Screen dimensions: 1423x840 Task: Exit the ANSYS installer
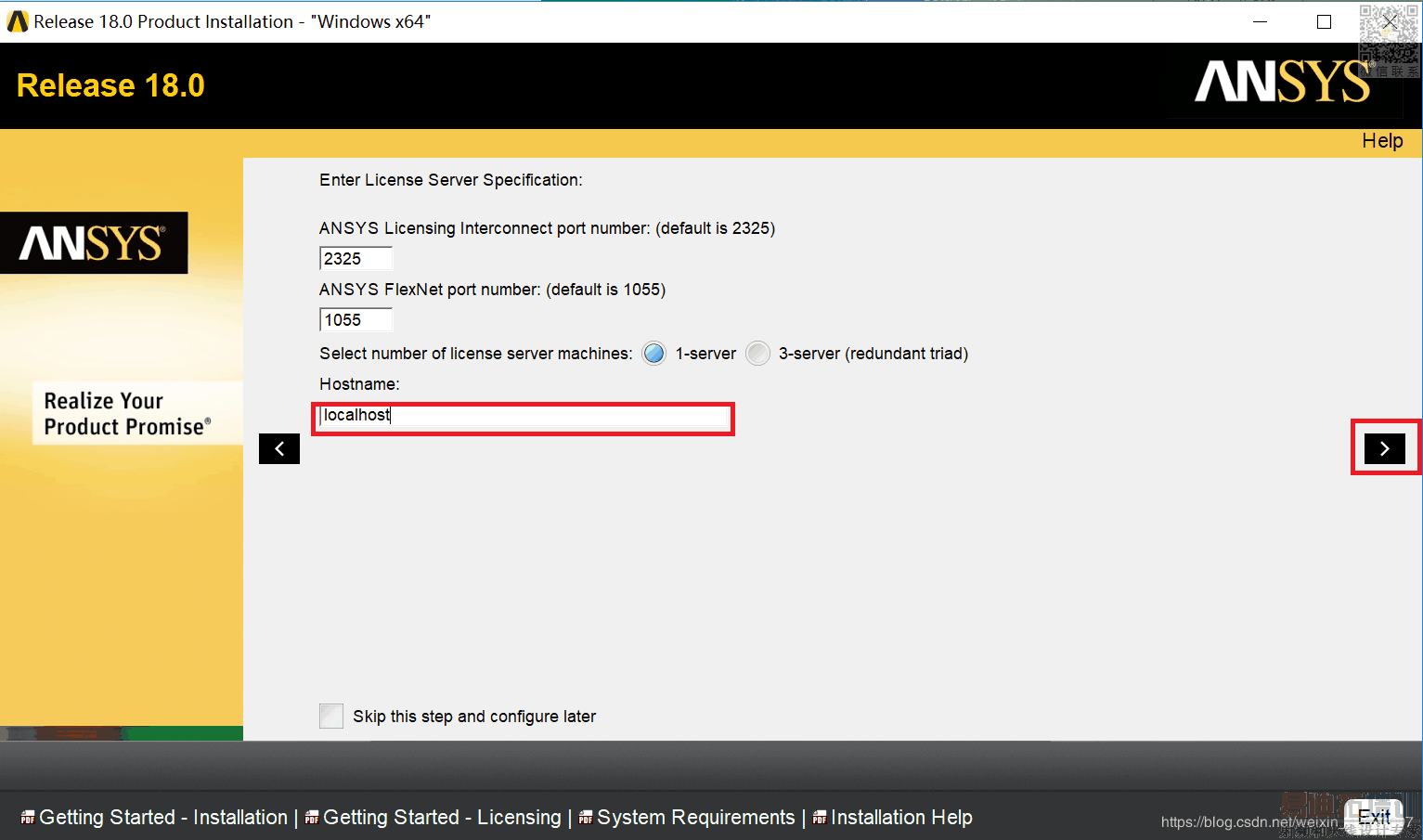[x=1374, y=817]
